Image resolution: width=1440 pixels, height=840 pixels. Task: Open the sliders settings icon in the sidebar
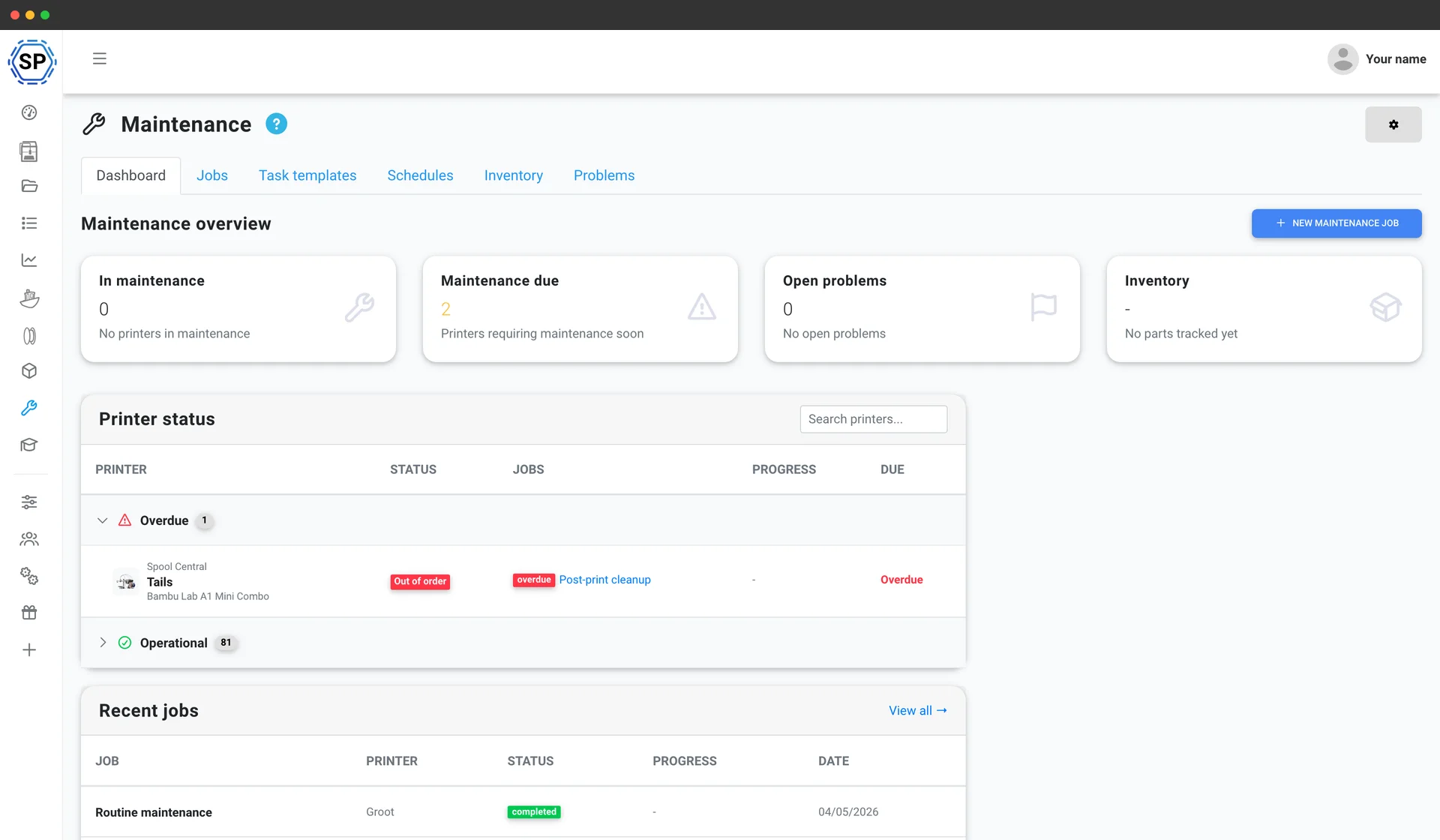pyautogui.click(x=29, y=502)
